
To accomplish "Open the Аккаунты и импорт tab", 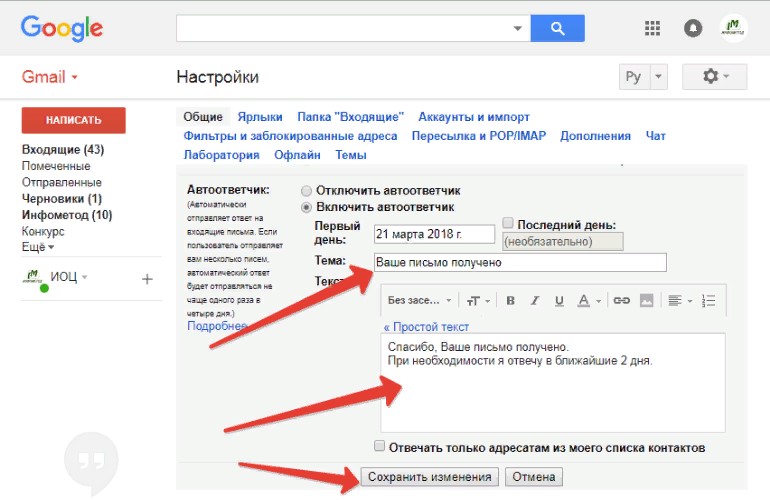I will click(x=474, y=117).
